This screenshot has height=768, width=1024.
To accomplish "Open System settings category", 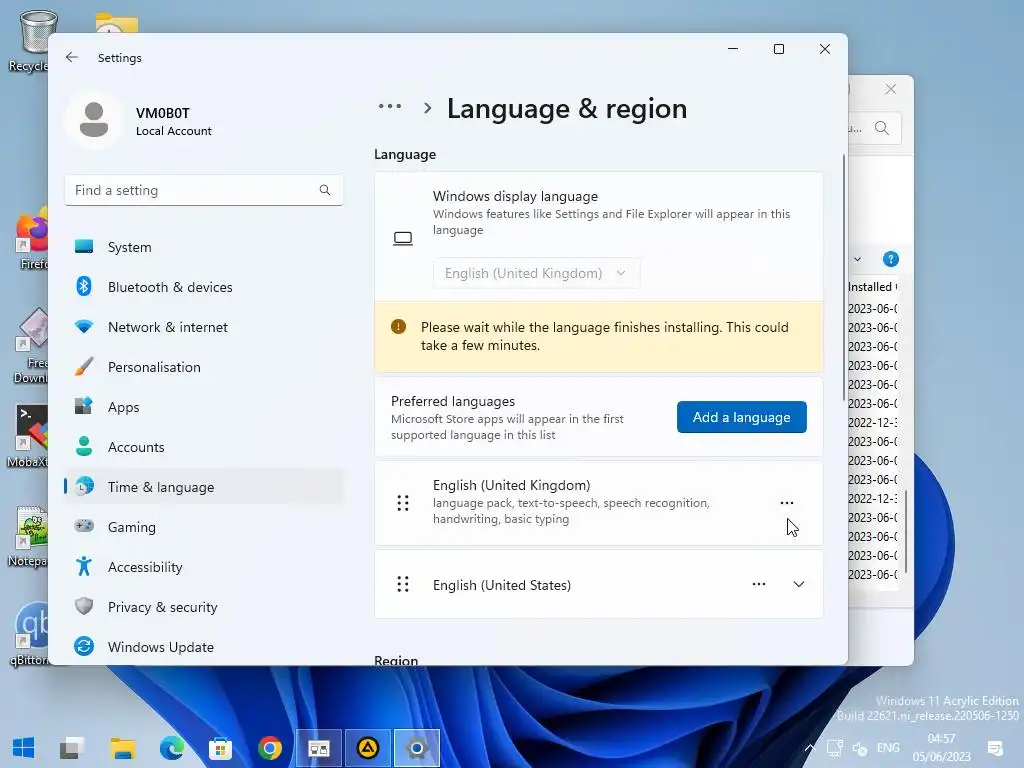I will [204, 247].
